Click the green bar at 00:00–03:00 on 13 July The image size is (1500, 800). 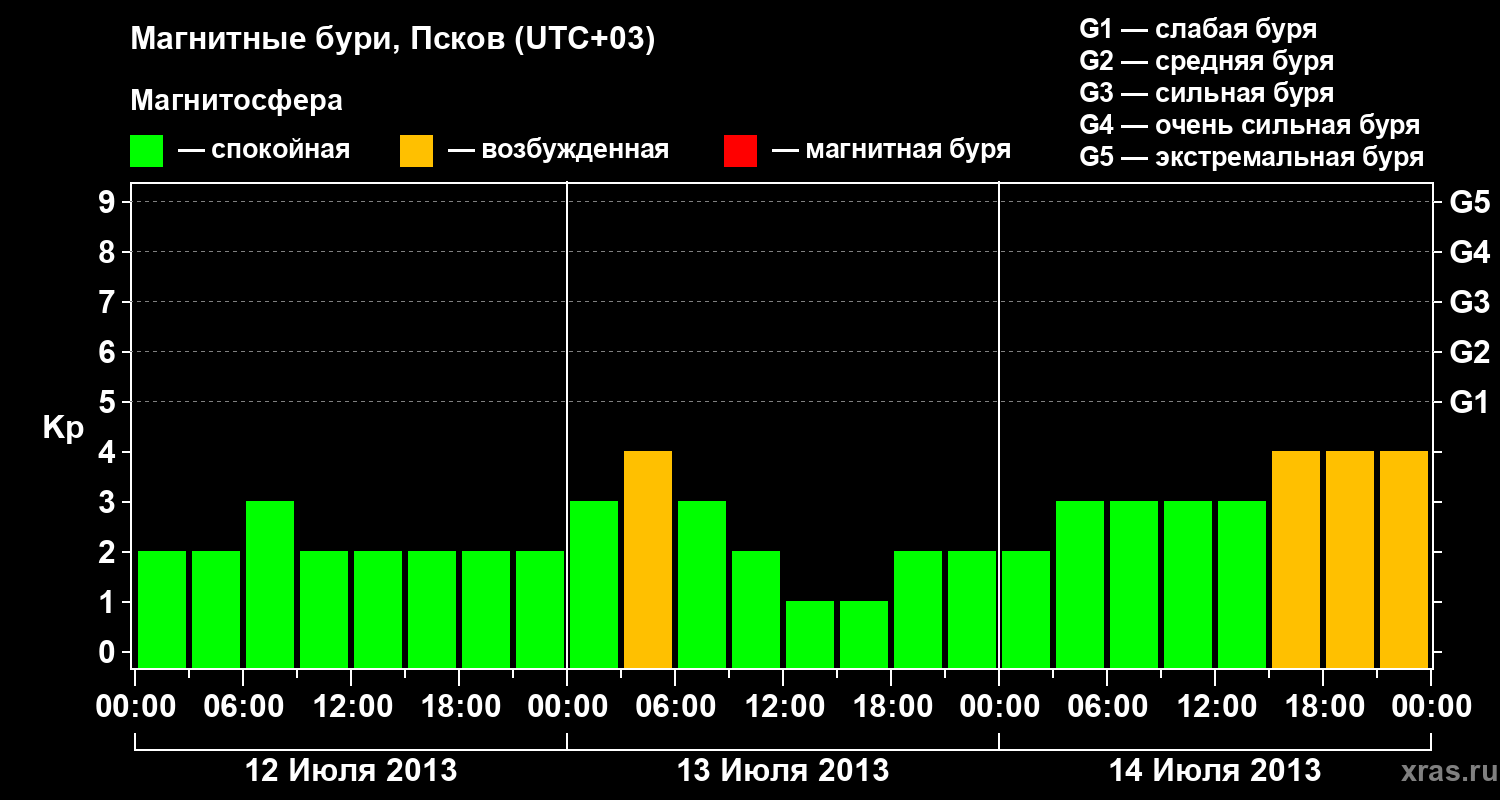pyautogui.click(x=594, y=584)
